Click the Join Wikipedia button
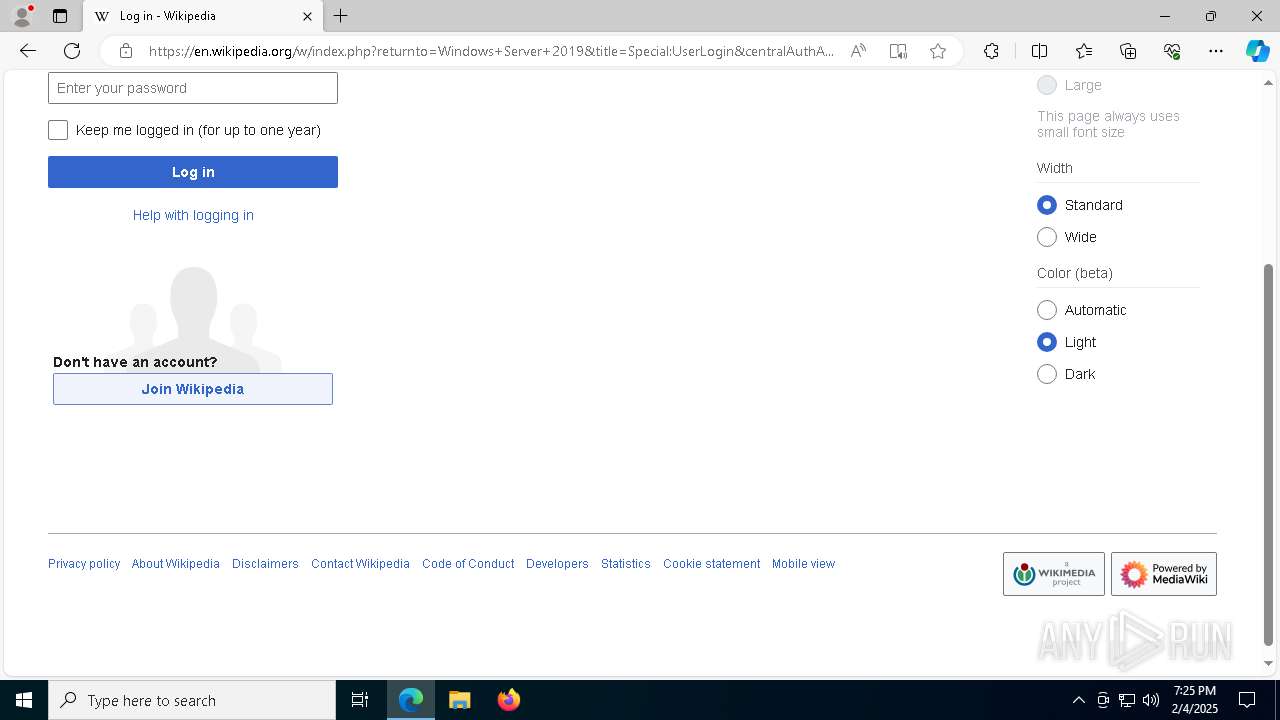 click(x=193, y=389)
